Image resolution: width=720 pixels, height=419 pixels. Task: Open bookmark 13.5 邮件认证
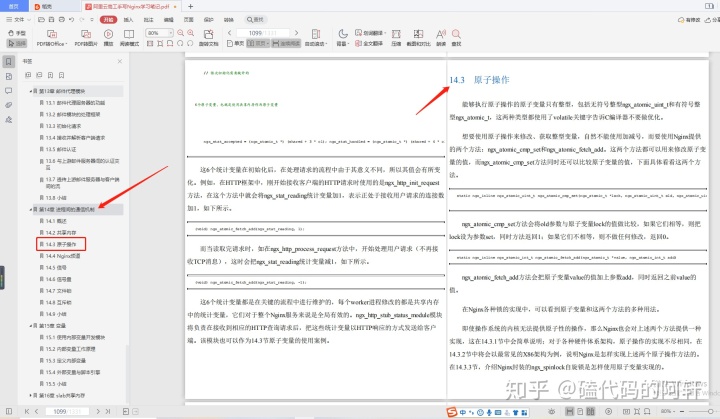coord(61,149)
